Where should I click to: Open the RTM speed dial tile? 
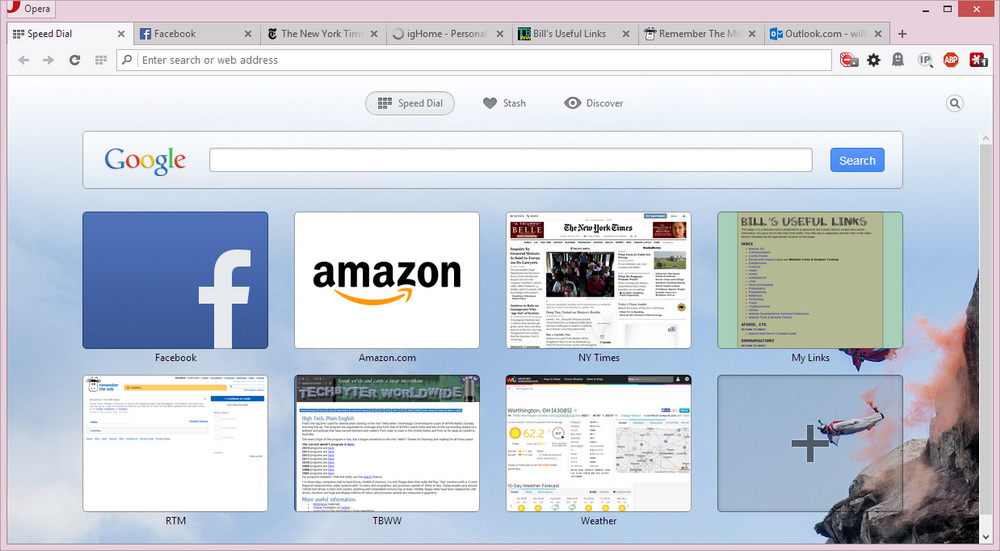pos(175,443)
